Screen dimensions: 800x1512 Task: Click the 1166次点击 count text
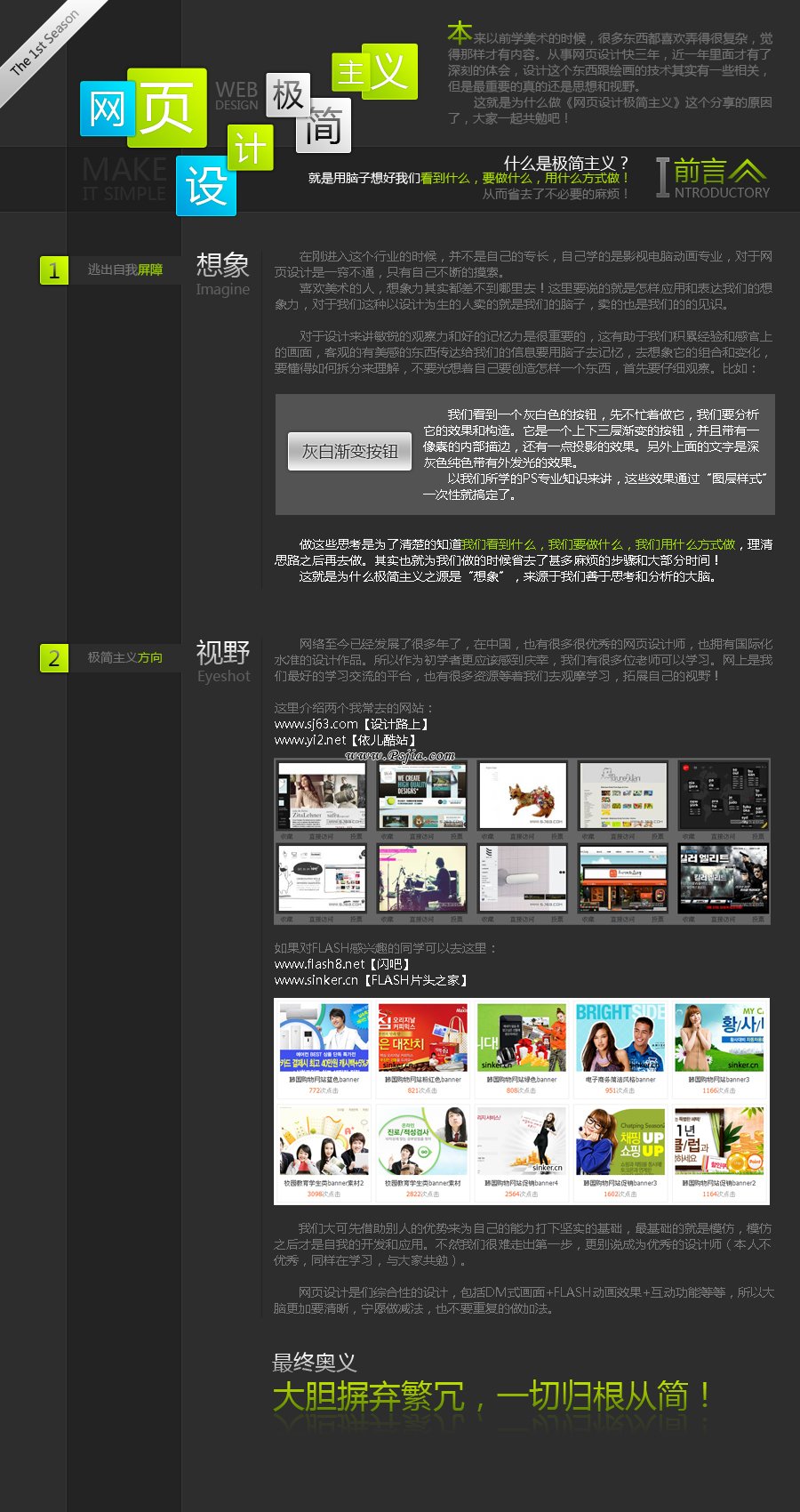tap(719, 1090)
